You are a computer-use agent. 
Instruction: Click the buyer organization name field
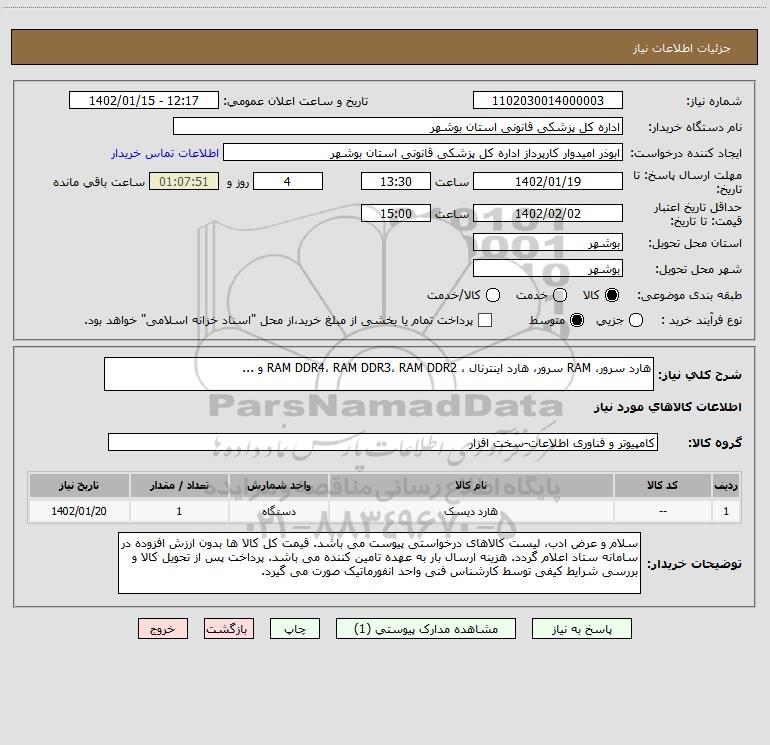point(398,126)
